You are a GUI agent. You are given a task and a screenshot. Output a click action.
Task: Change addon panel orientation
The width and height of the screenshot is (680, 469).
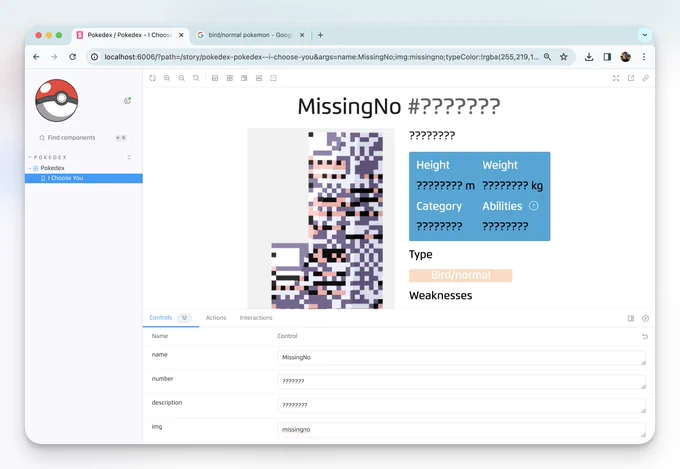631,318
